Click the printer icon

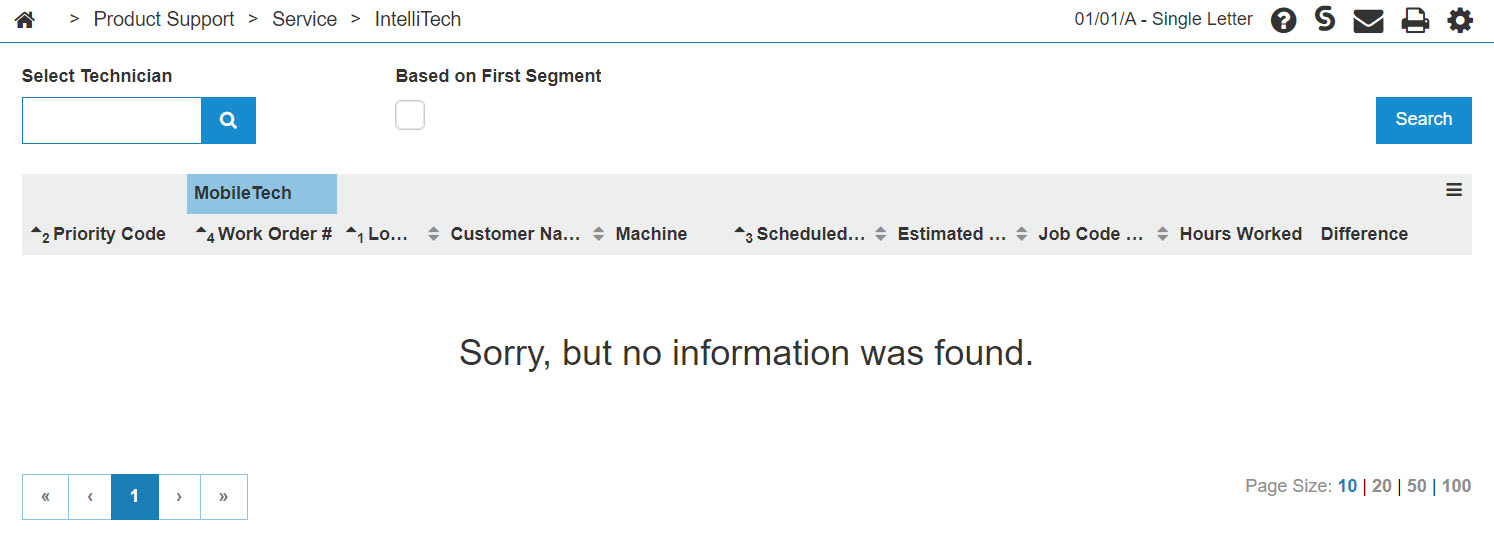[x=1415, y=20]
